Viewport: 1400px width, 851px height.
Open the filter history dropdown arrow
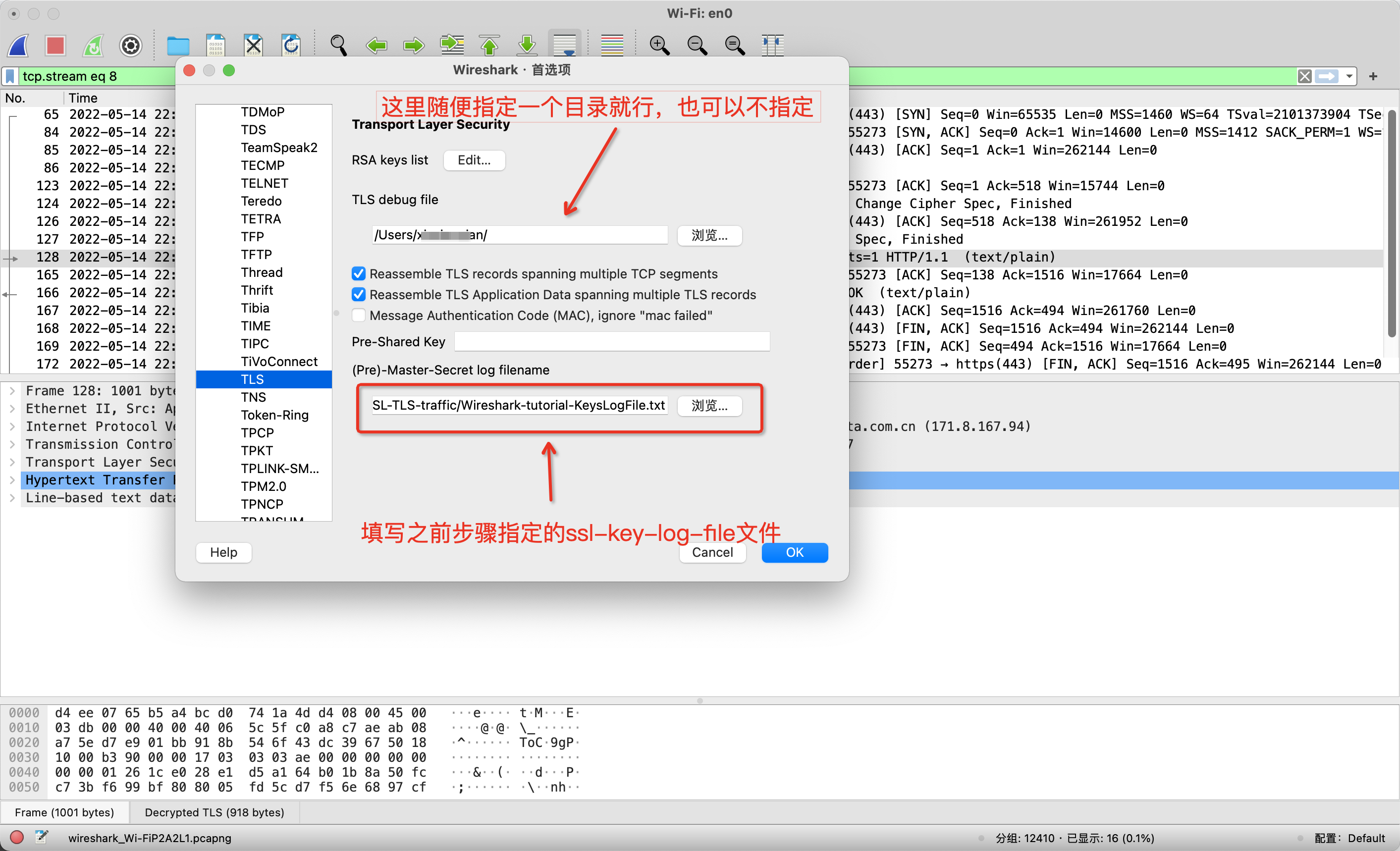tap(1350, 76)
